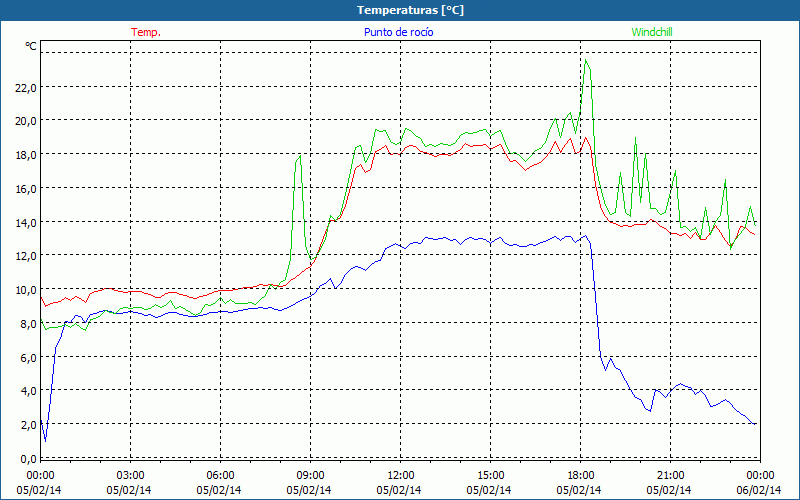Screen dimensions: 800x500
Task: Click the green Windchill peak after 18:00
Action: pos(586,61)
